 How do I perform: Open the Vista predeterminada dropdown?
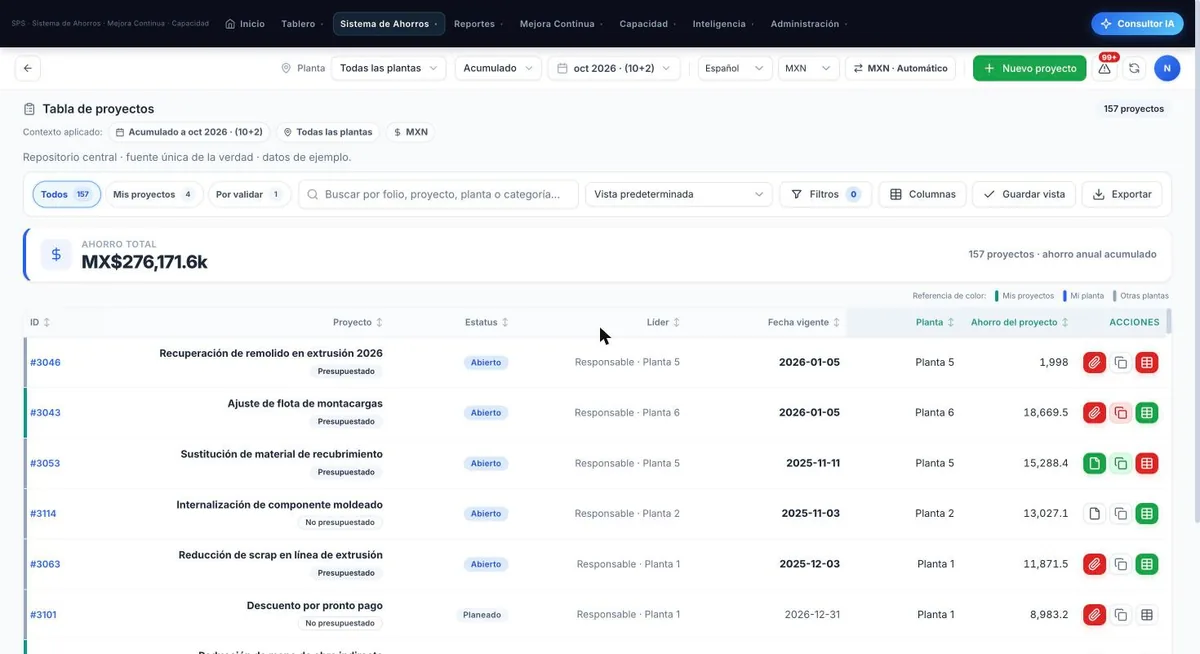pos(679,194)
